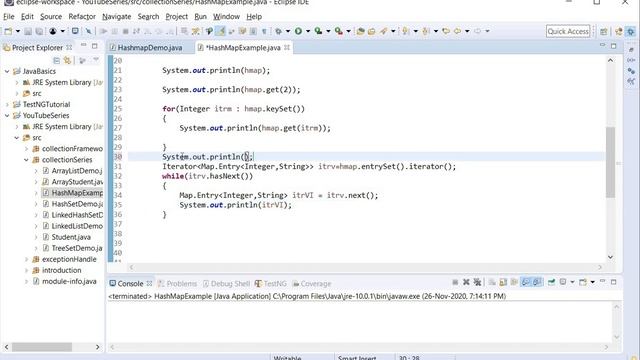Click the Open Perspective icon

[604, 32]
